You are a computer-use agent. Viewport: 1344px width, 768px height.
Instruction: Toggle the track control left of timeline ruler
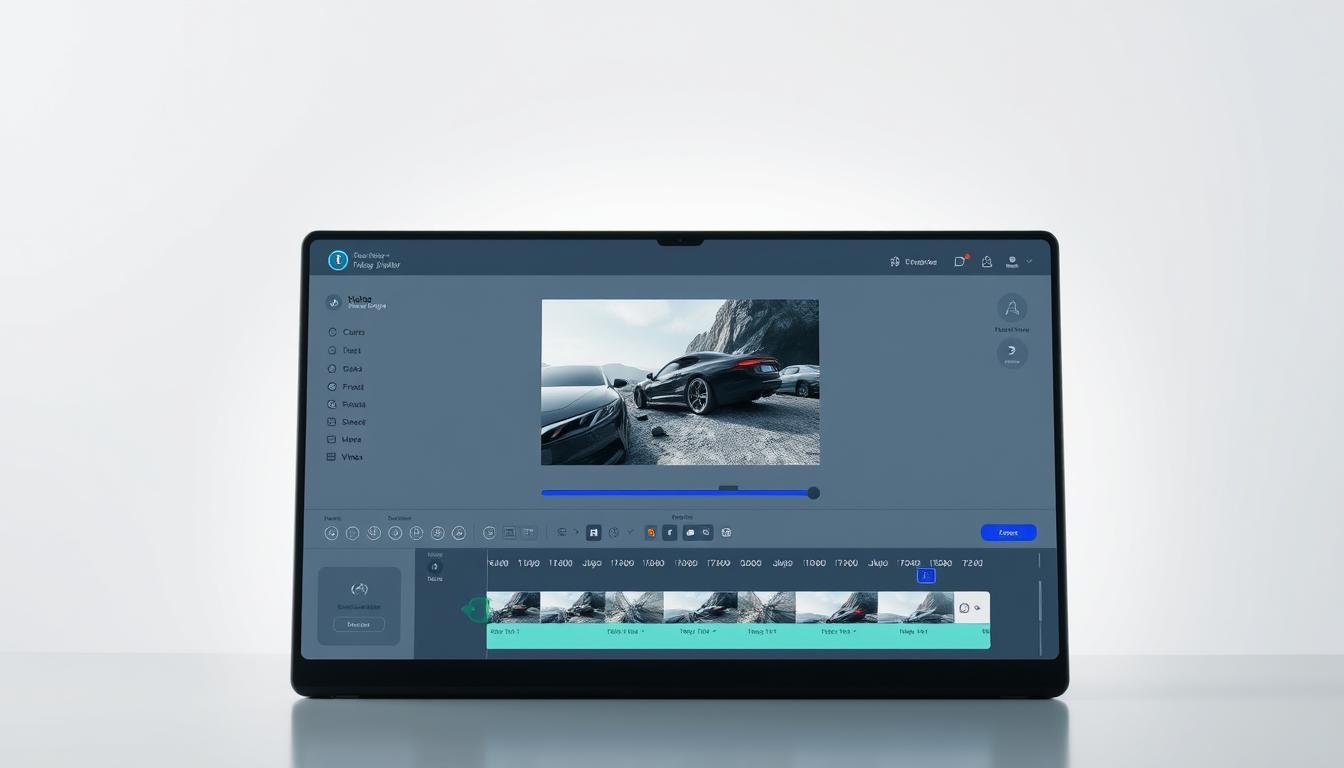coord(434,567)
